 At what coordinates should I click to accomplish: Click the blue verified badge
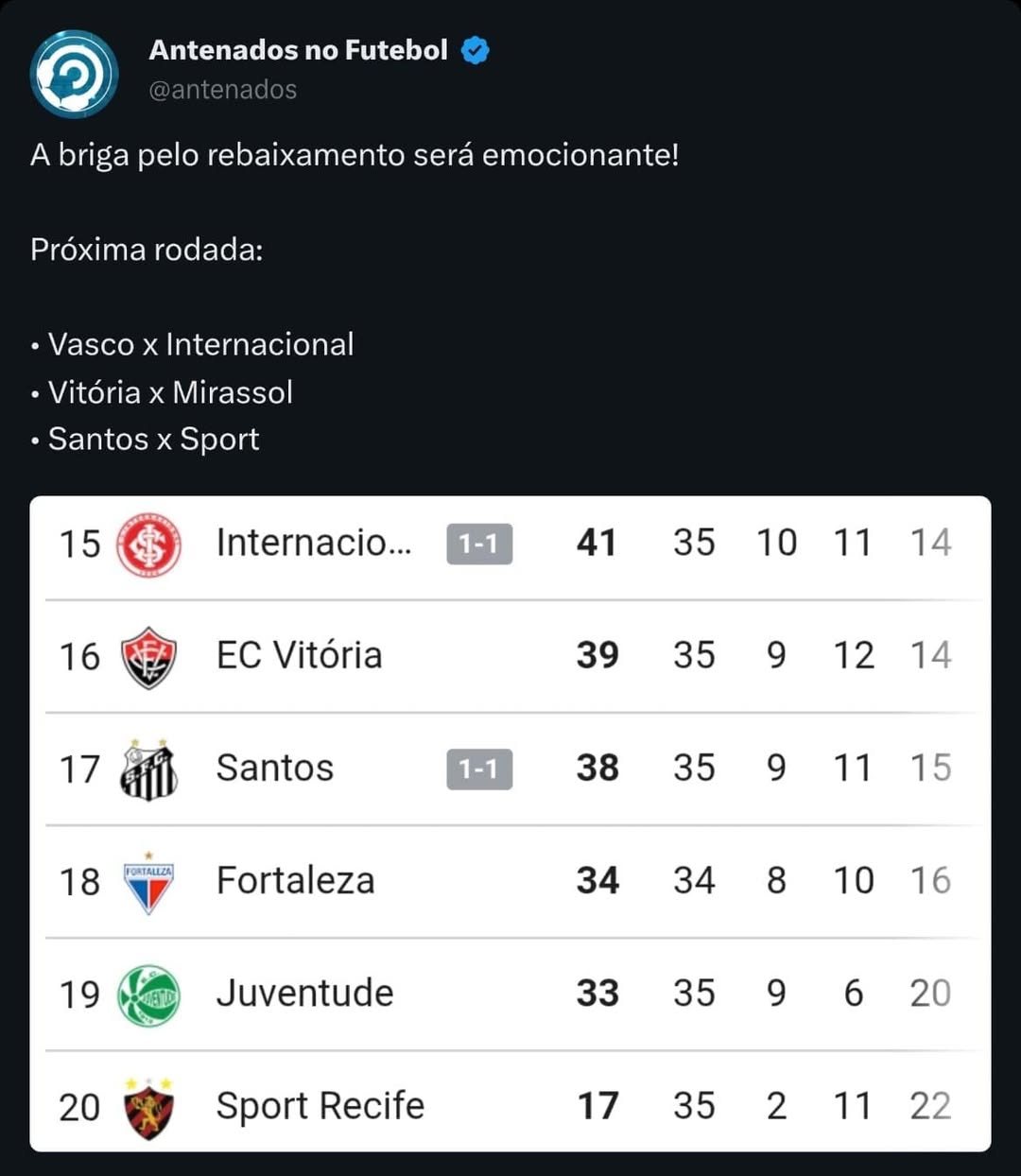coord(476,50)
